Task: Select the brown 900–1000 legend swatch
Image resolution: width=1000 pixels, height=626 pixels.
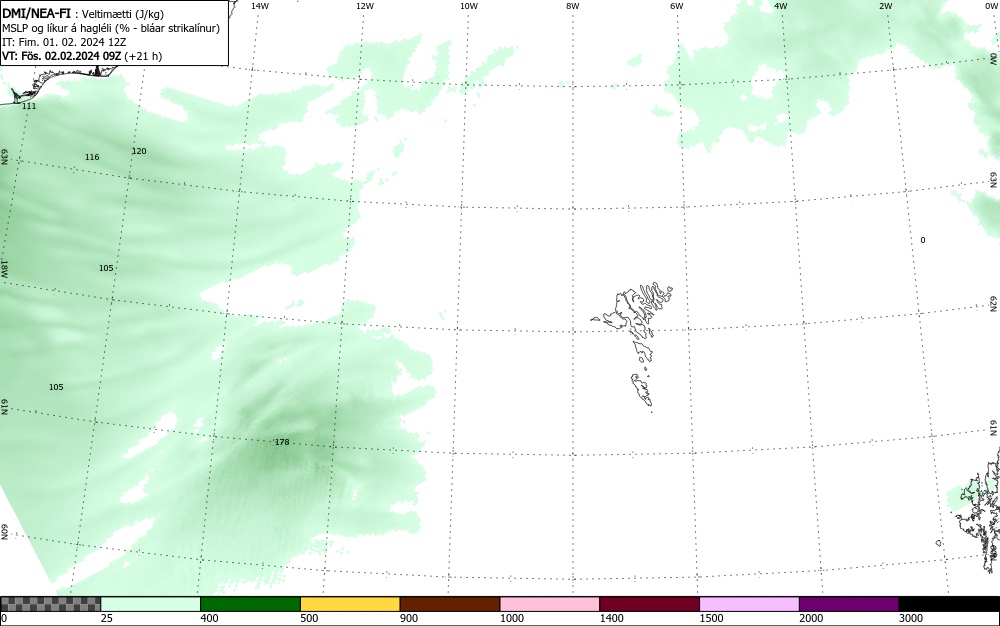Action: [x=450, y=604]
